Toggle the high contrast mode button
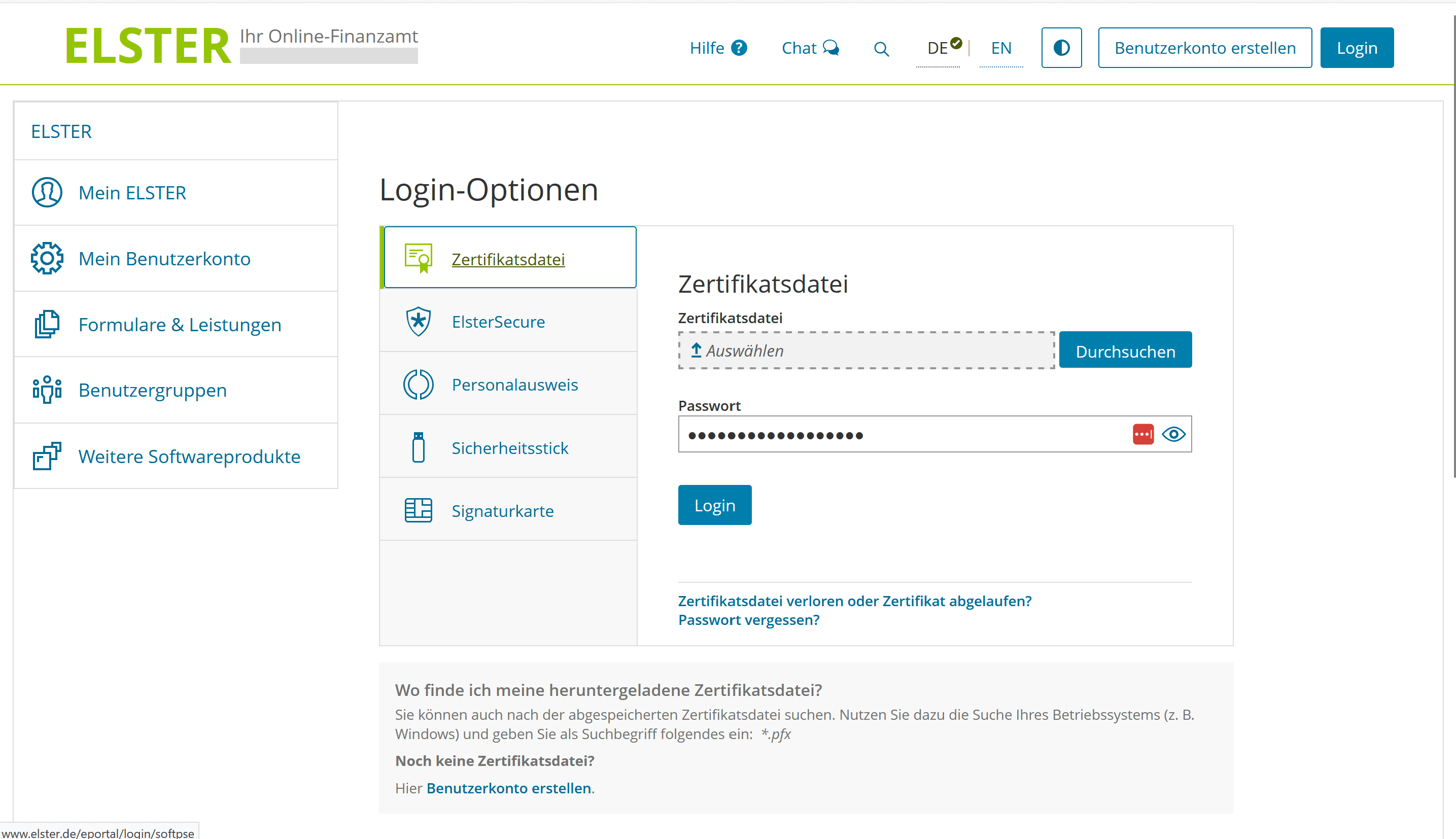This screenshot has height=839, width=1456. click(x=1061, y=48)
